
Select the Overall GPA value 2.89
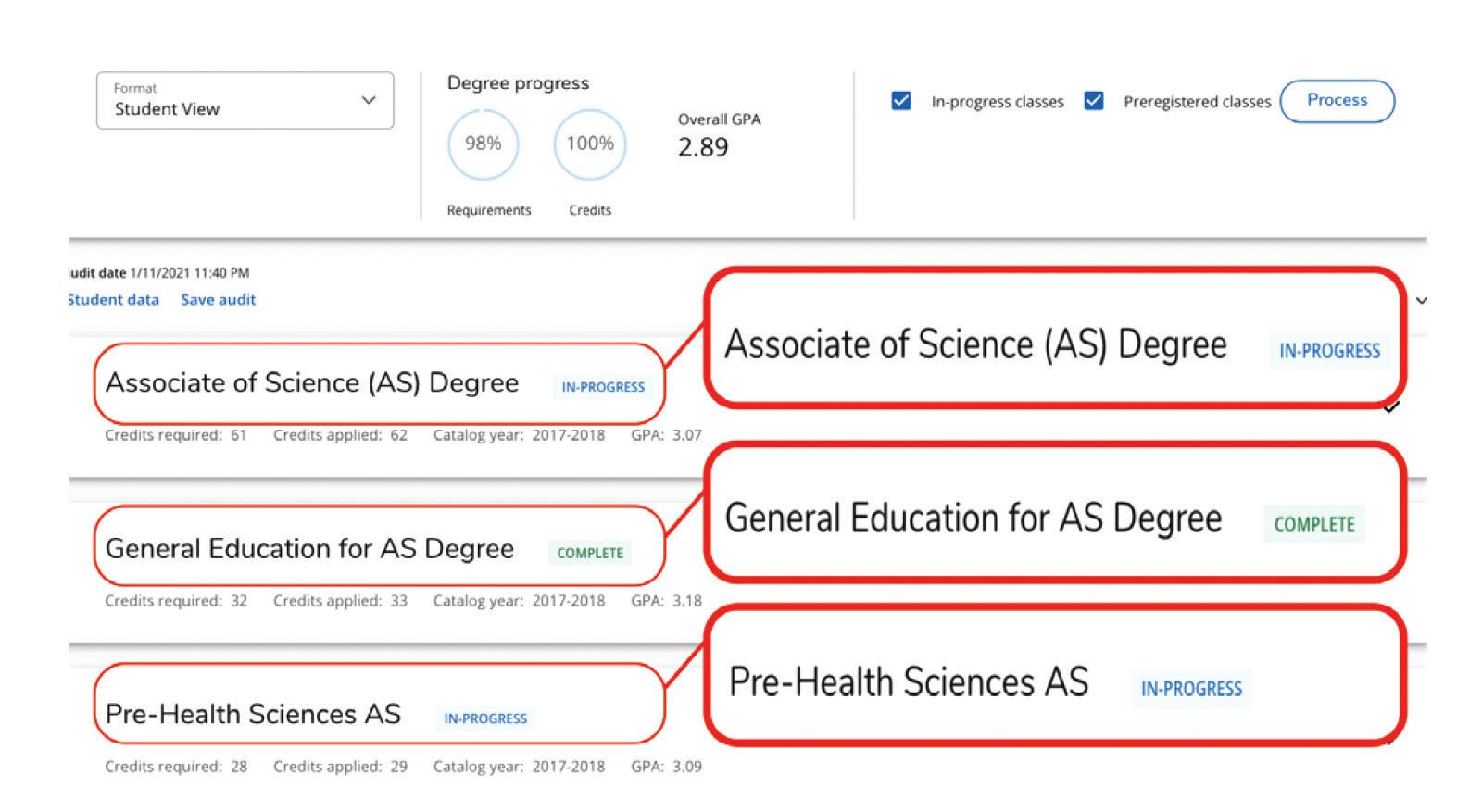pos(703,147)
